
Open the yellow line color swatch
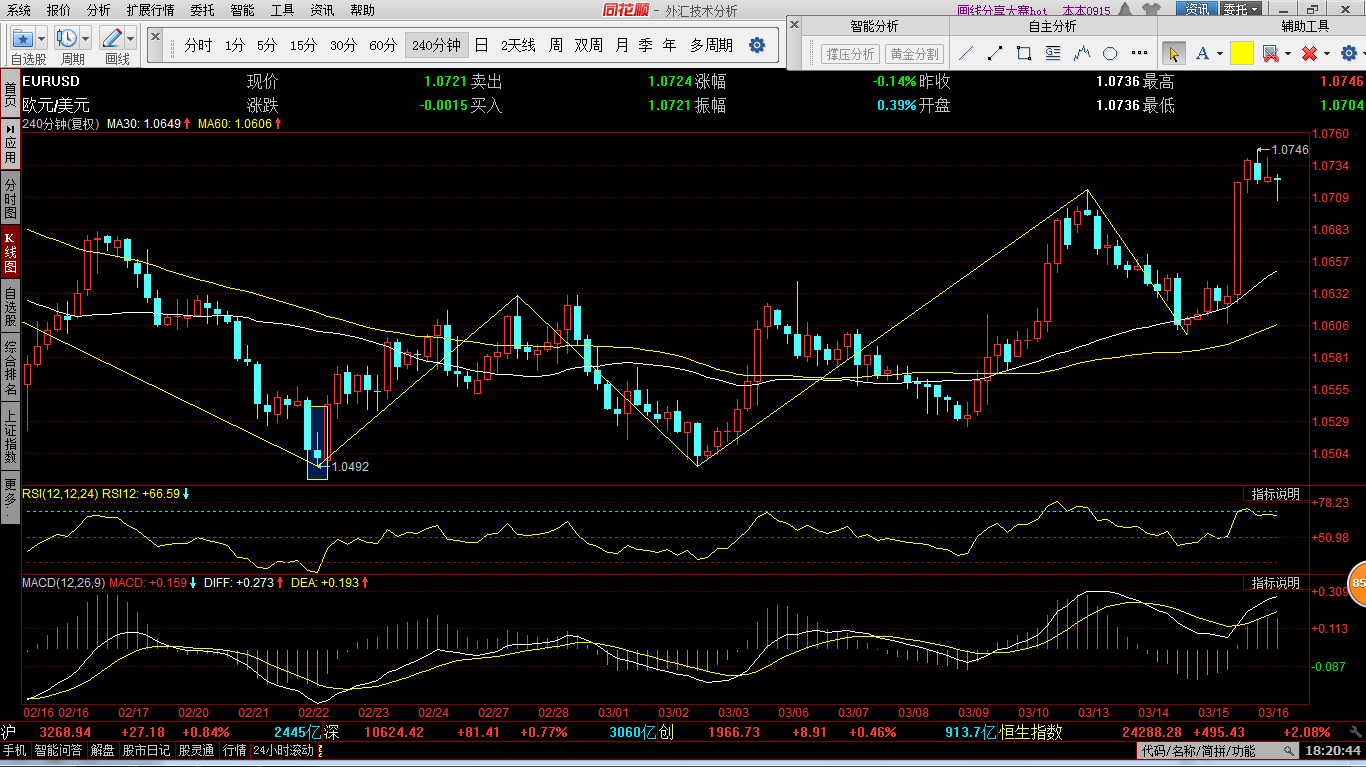coord(1242,53)
